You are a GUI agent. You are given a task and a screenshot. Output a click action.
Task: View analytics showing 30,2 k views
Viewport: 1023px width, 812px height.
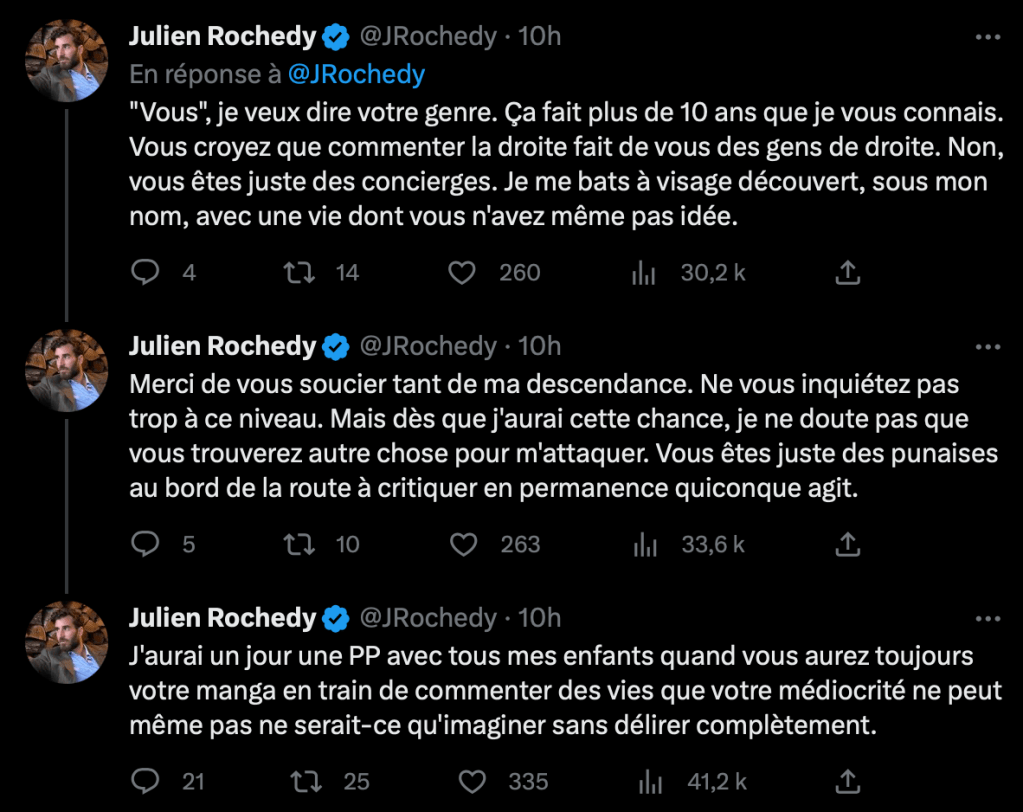(643, 272)
